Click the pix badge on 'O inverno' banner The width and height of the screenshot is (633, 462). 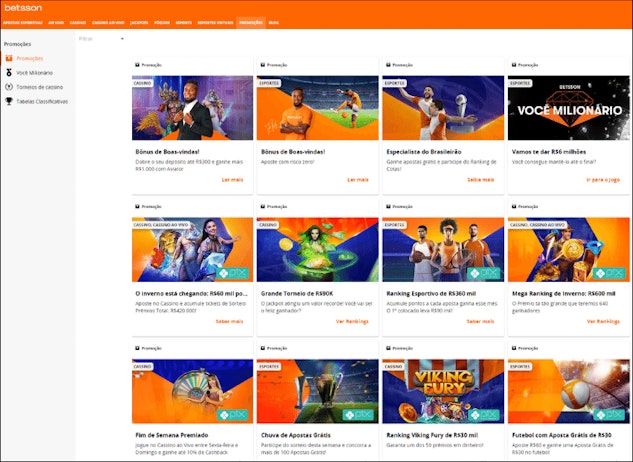tap(233, 273)
